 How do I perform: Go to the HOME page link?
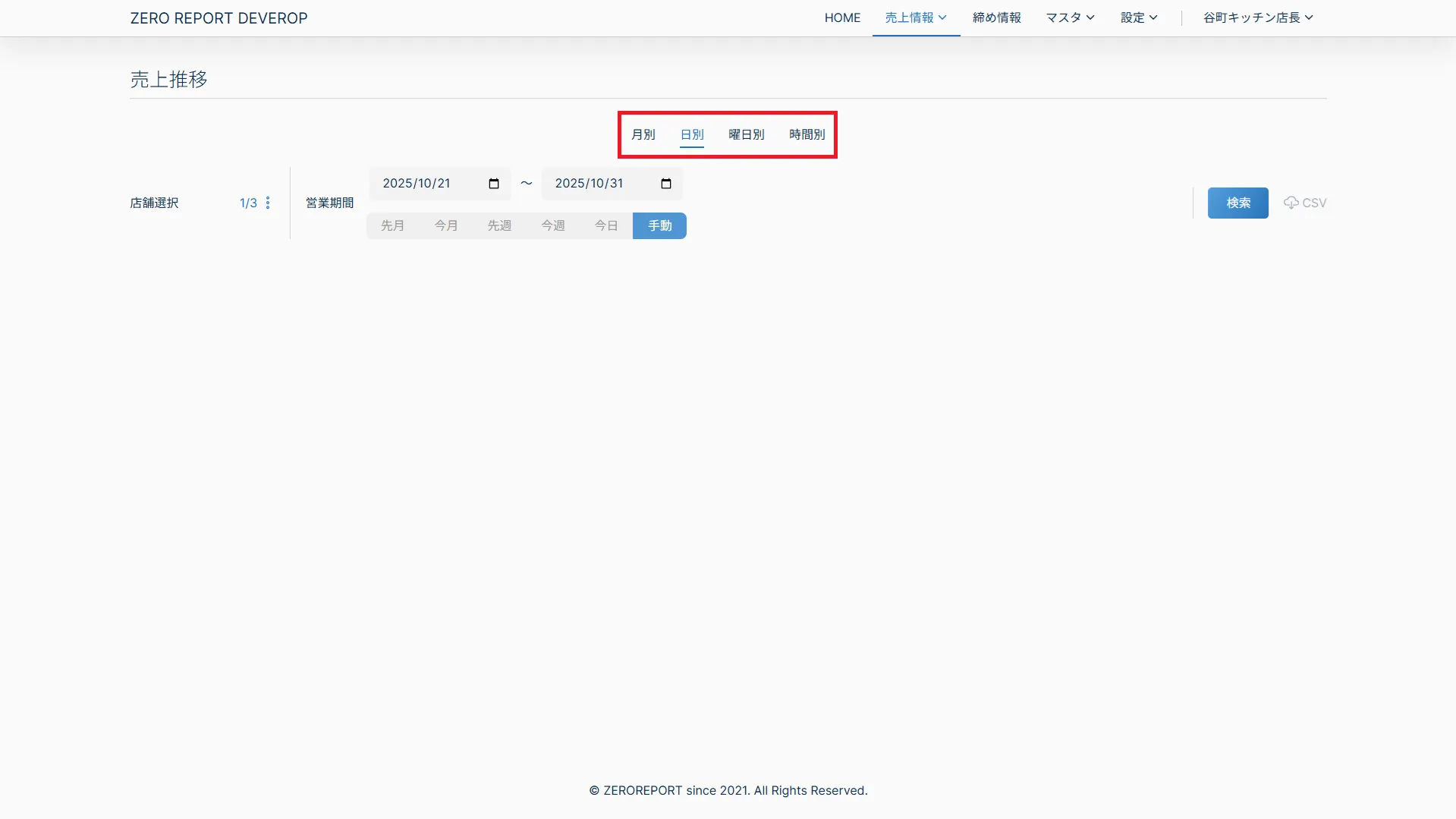[x=842, y=17]
